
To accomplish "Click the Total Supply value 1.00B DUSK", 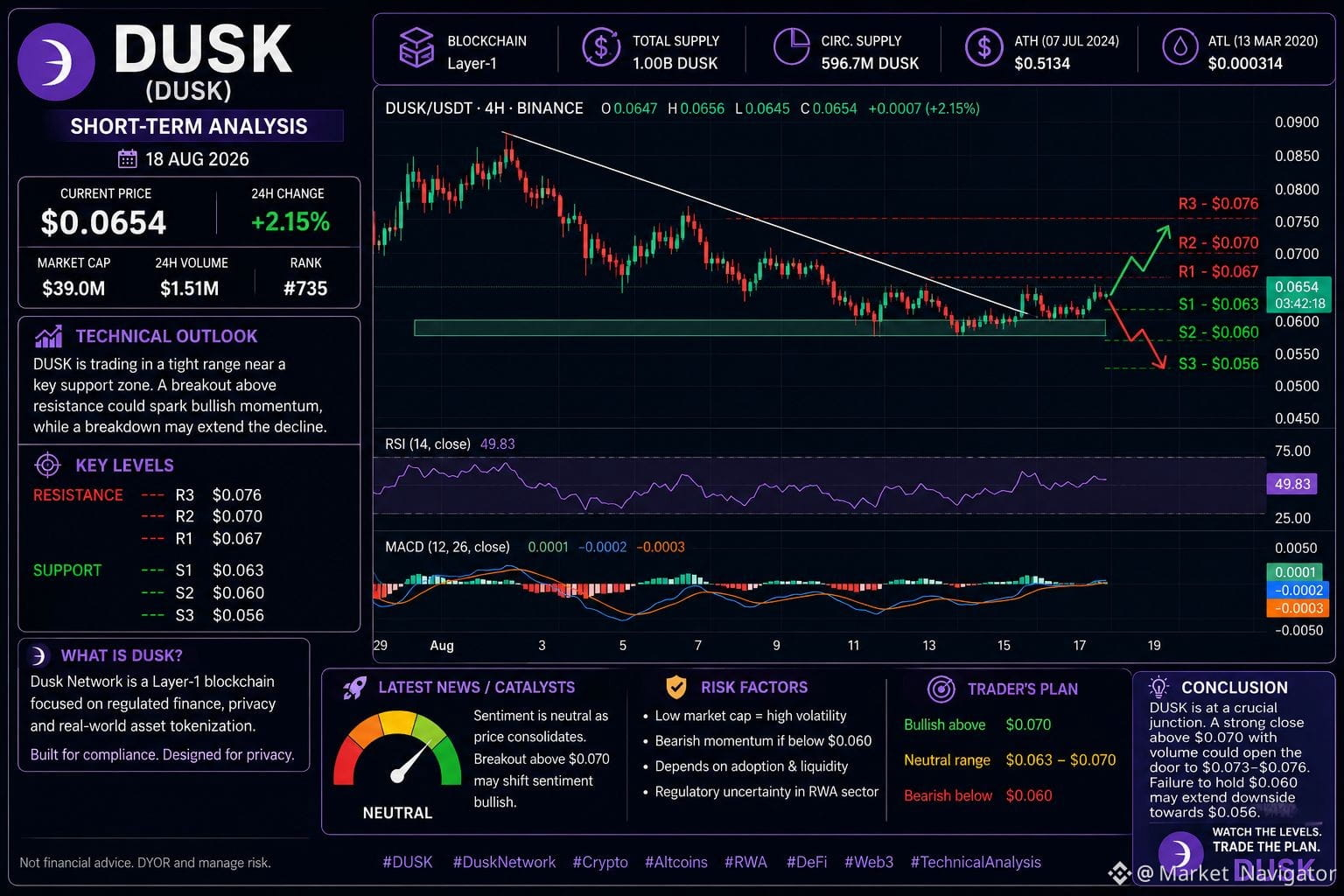I will pyautogui.click(x=675, y=63).
